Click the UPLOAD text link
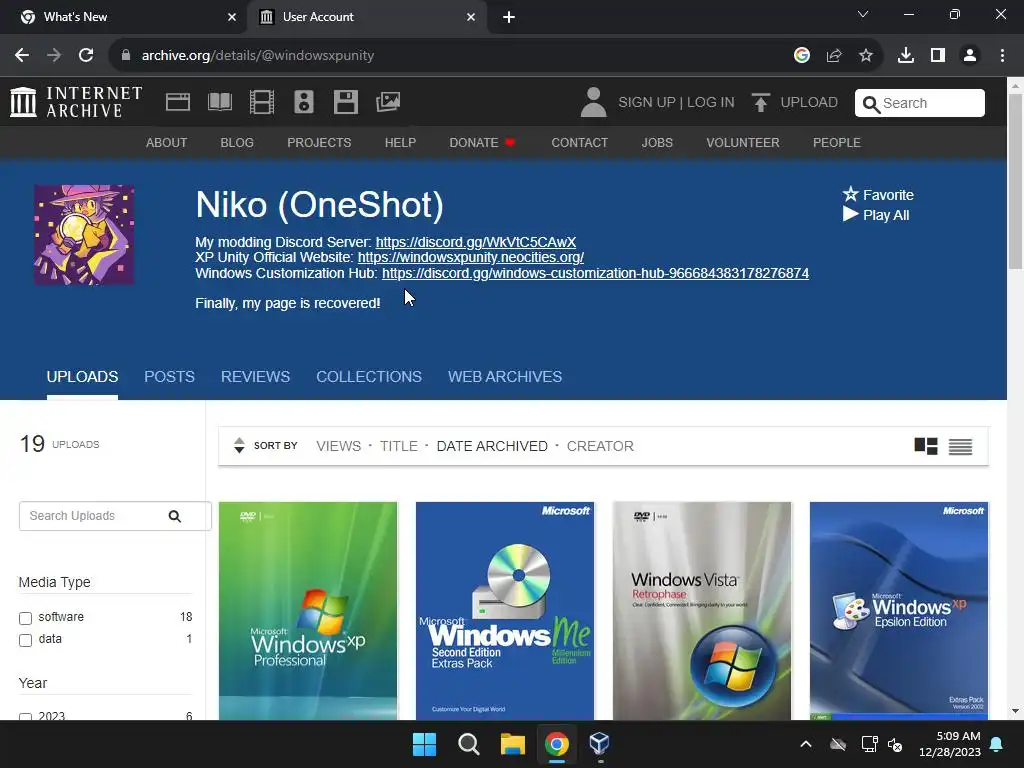This screenshot has width=1024, height=768. point(808,103)
